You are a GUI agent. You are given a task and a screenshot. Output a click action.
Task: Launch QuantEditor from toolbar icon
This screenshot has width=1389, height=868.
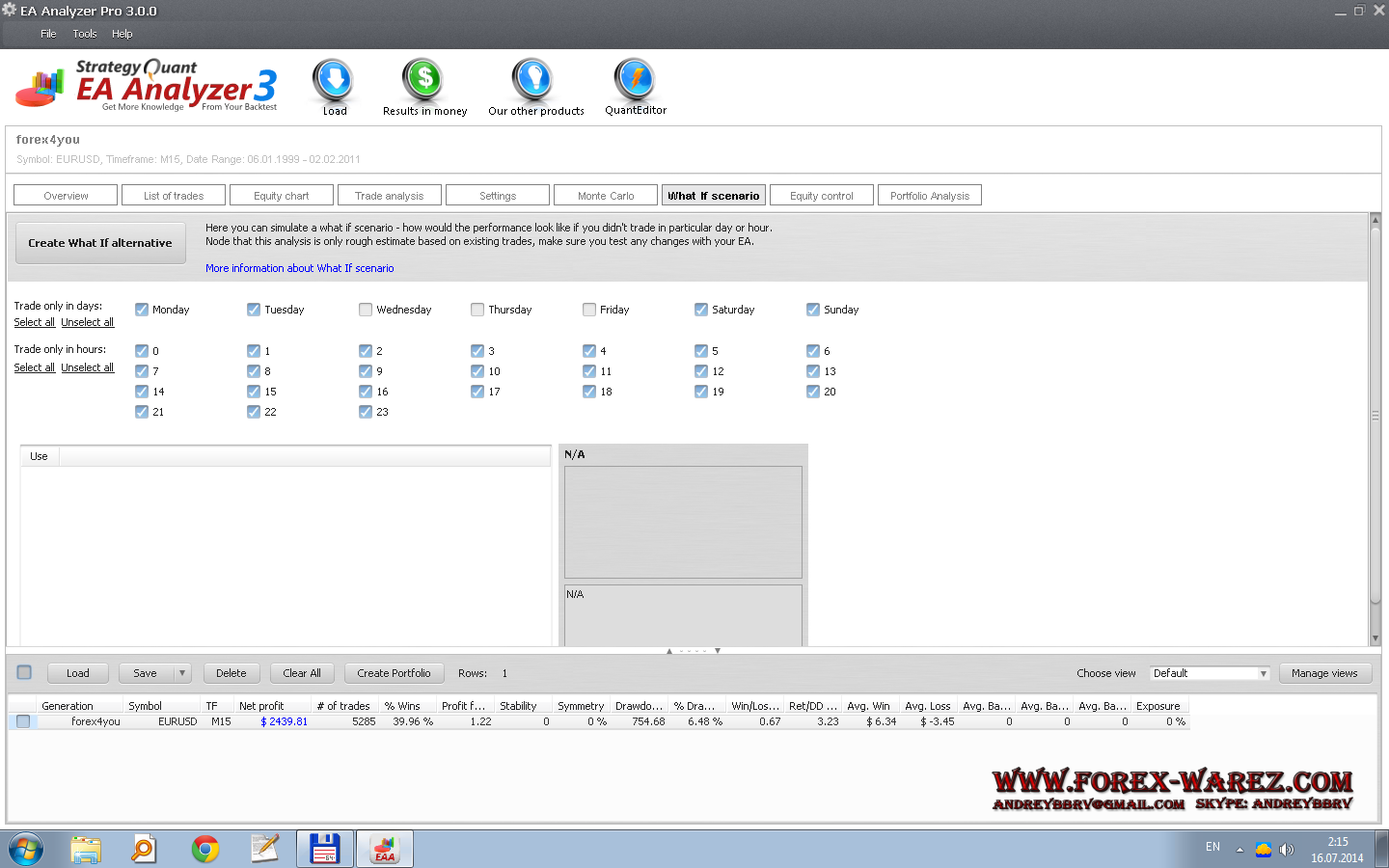635,81
